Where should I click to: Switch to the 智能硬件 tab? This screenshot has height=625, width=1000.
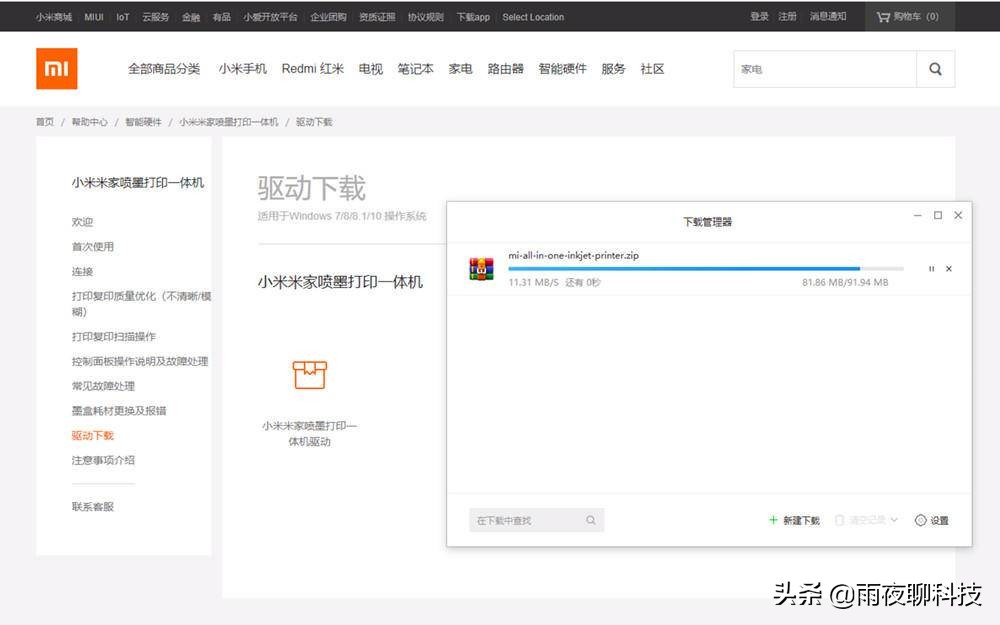point(563,69)
